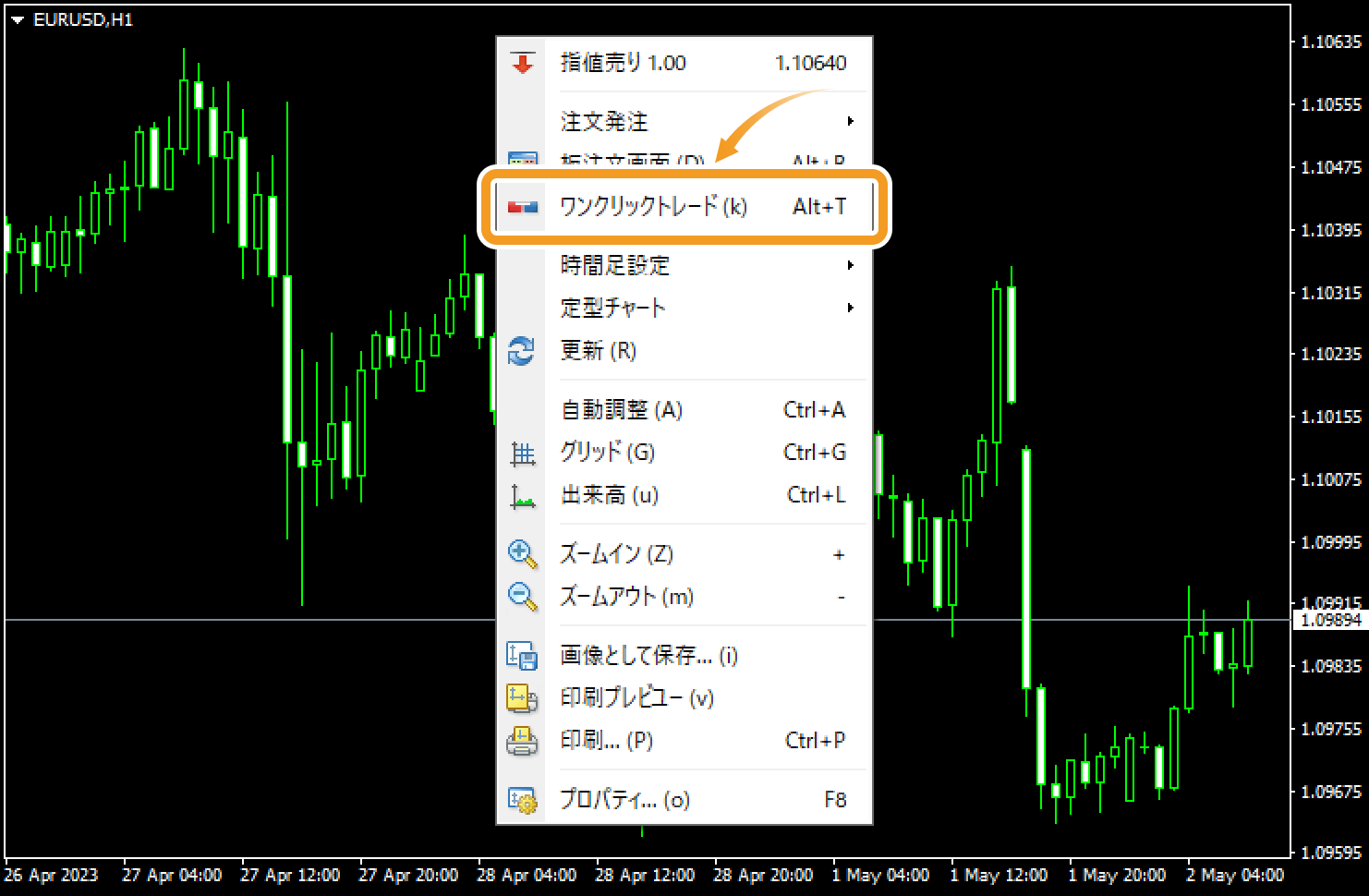Click the volumes chart icon beside 出来高
1369x896 pixels.
tap(522, 496)
